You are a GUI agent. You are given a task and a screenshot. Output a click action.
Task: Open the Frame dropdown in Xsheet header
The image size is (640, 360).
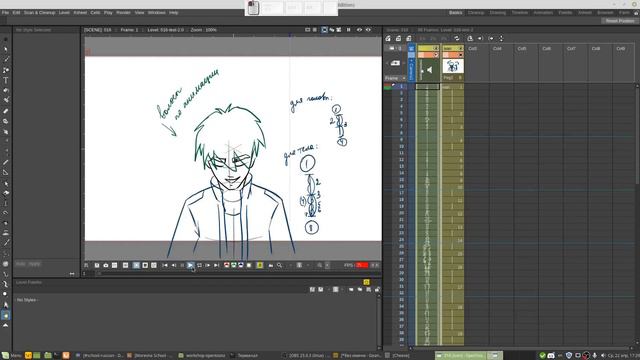pos(395,78)
